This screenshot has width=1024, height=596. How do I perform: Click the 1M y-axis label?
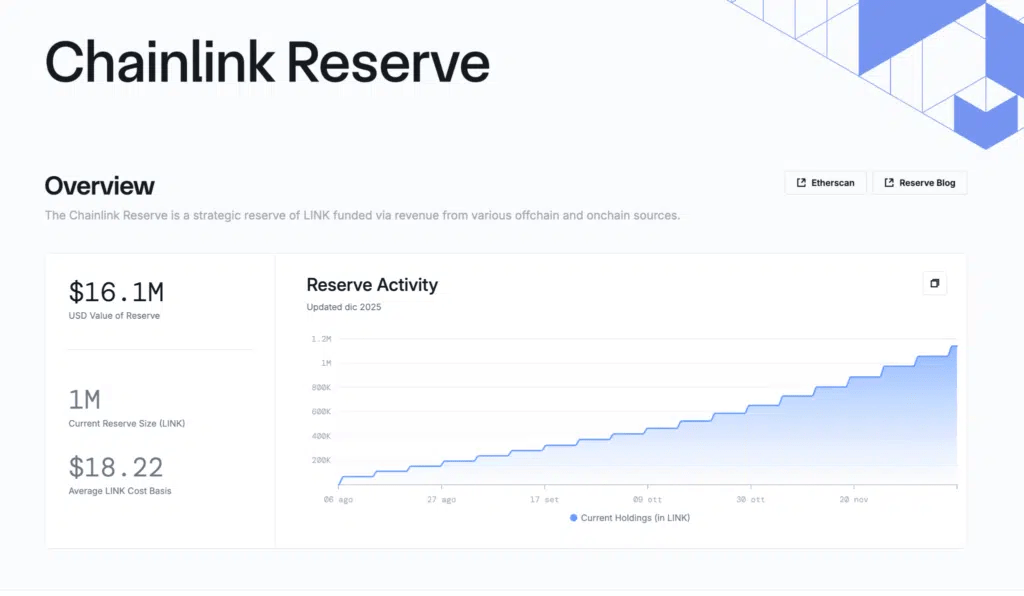(326, 363)
